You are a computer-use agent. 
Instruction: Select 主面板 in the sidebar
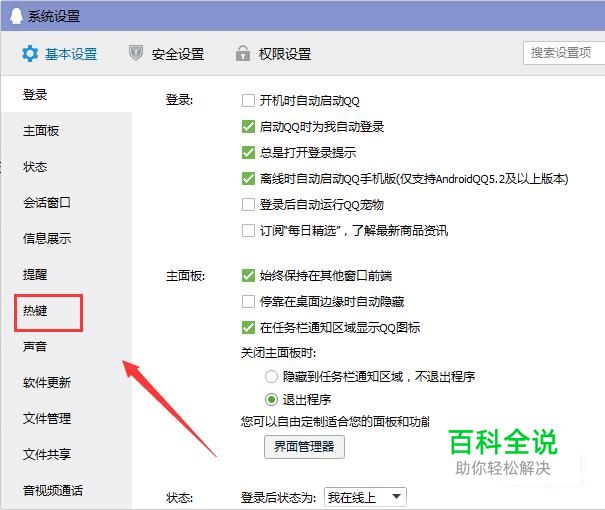click(x=41, y=130)
